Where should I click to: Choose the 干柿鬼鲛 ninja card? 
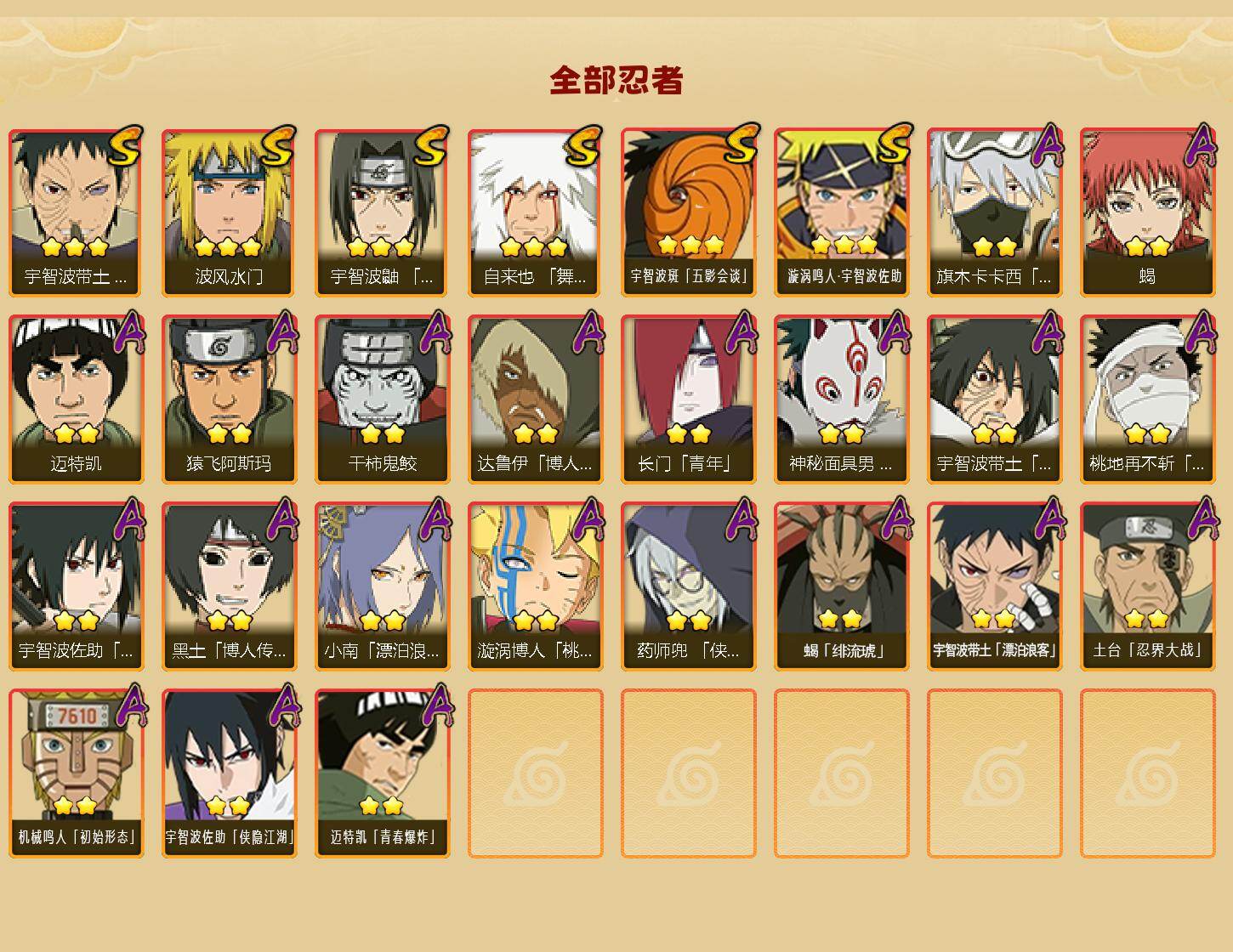click(x=382, y=399)
